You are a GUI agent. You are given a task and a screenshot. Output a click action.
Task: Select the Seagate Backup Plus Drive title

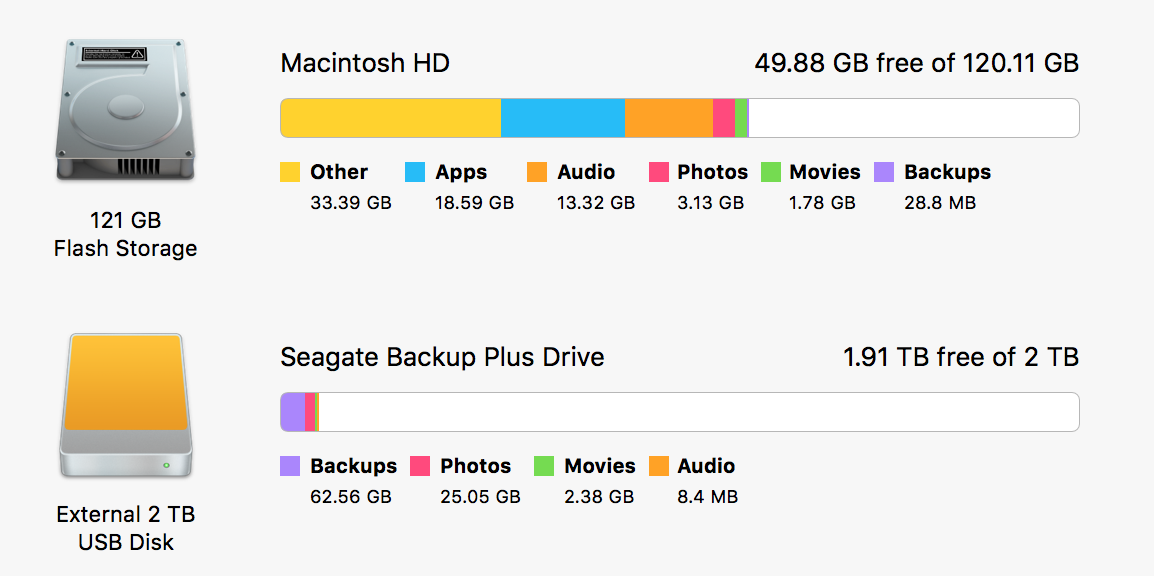point(442,357)
